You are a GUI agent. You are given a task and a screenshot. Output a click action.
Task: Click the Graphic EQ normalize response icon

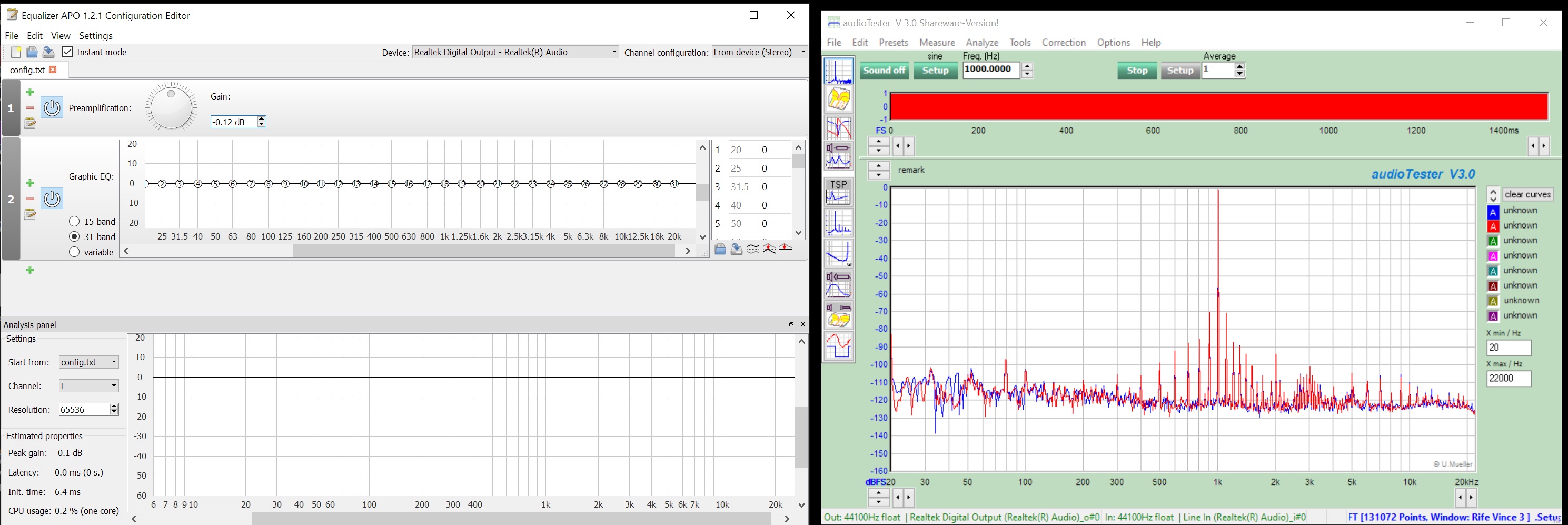769,249
